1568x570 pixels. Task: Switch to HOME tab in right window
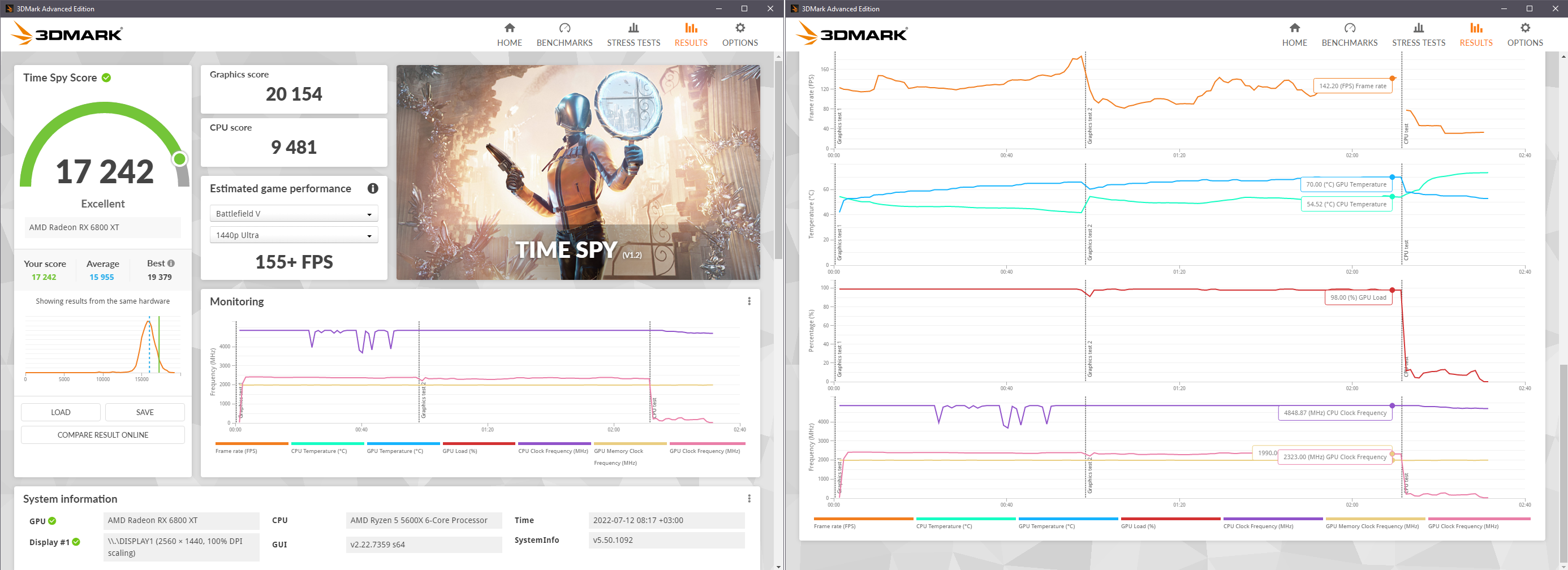[x=1294, y=34]
